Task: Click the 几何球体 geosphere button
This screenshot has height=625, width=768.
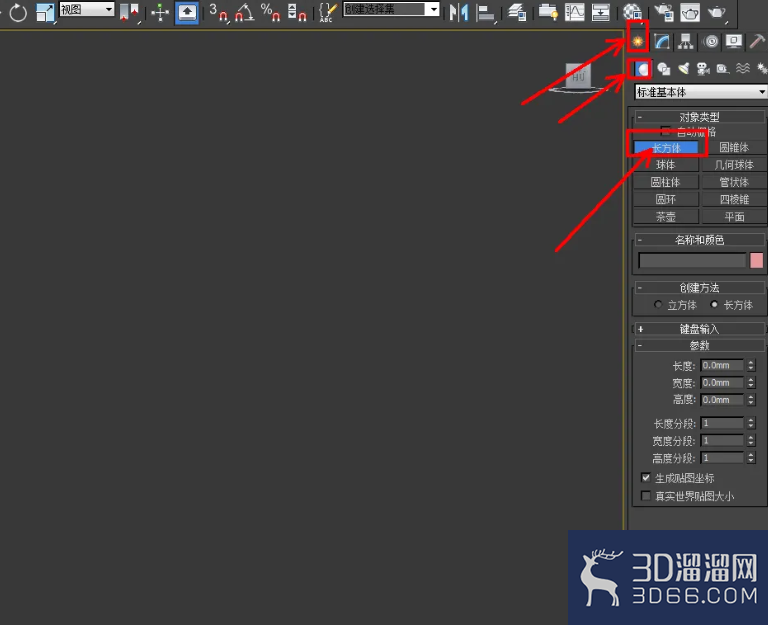Action: (734, 165)
